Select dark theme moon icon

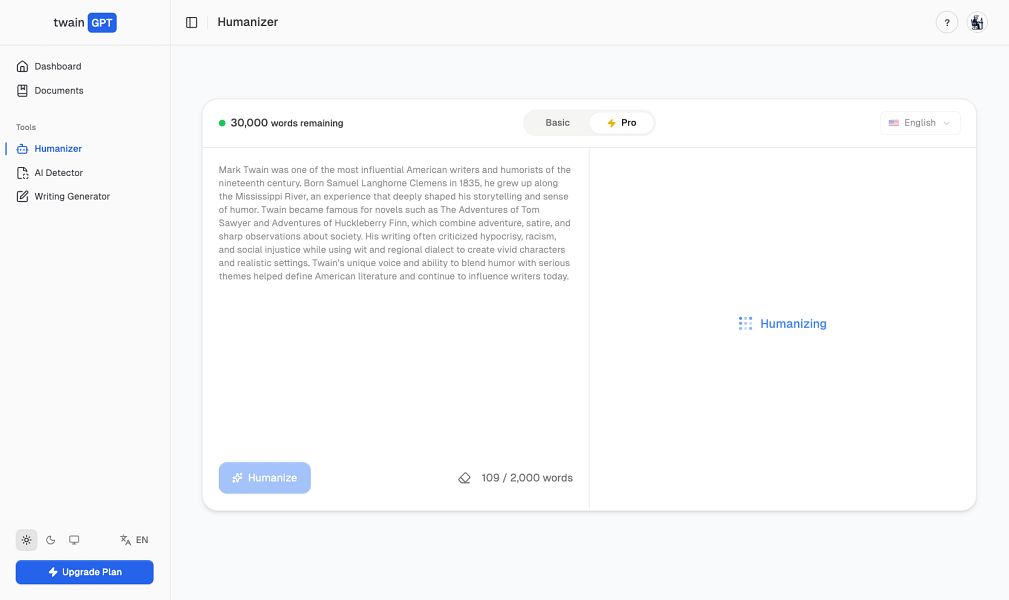(x=50, y=540)
